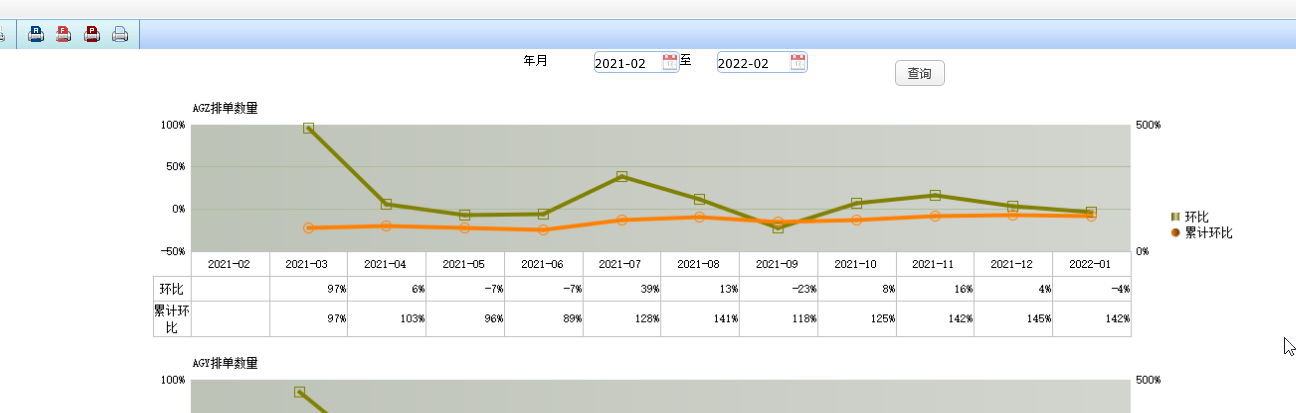Click the Flash print icon marked F
The height and width of the screenshot is (413, 1296).
(64, 34)
